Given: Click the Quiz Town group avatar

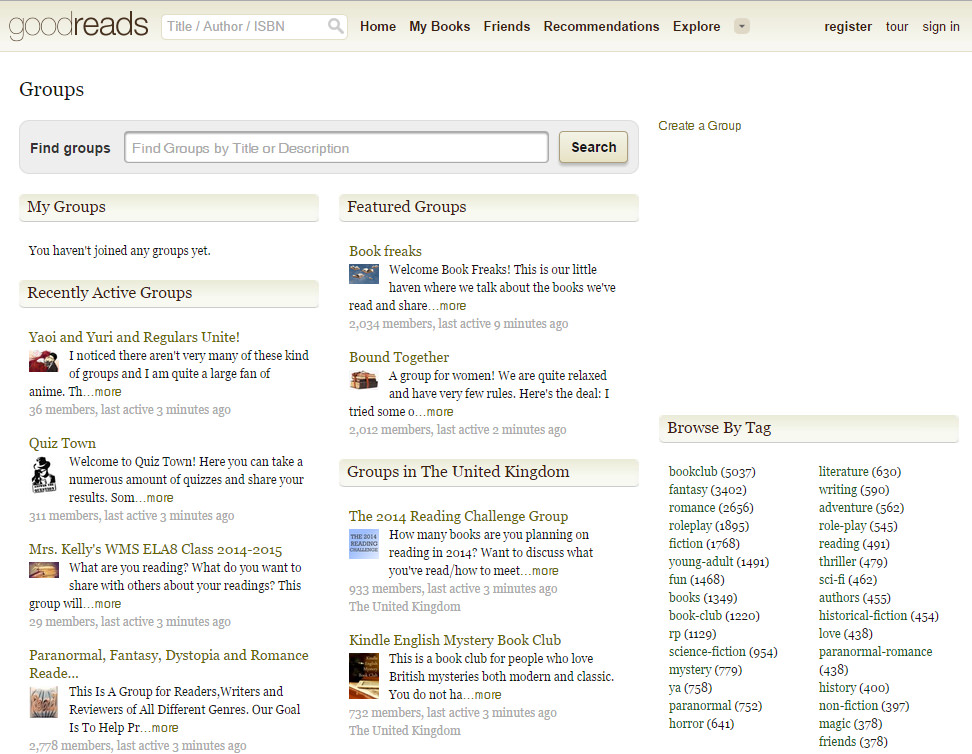Looking at the screenshot, I should coord(44,475).
